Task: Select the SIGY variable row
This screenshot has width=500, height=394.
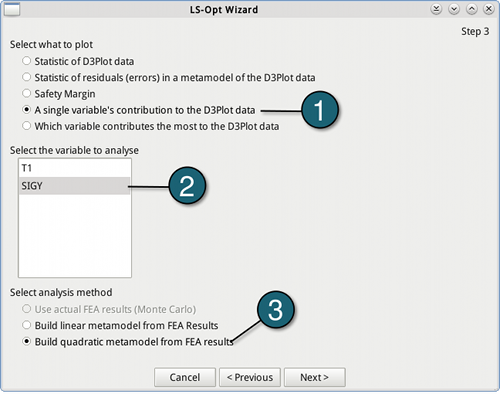Action: pyautogui.click(x=74, y=186)
